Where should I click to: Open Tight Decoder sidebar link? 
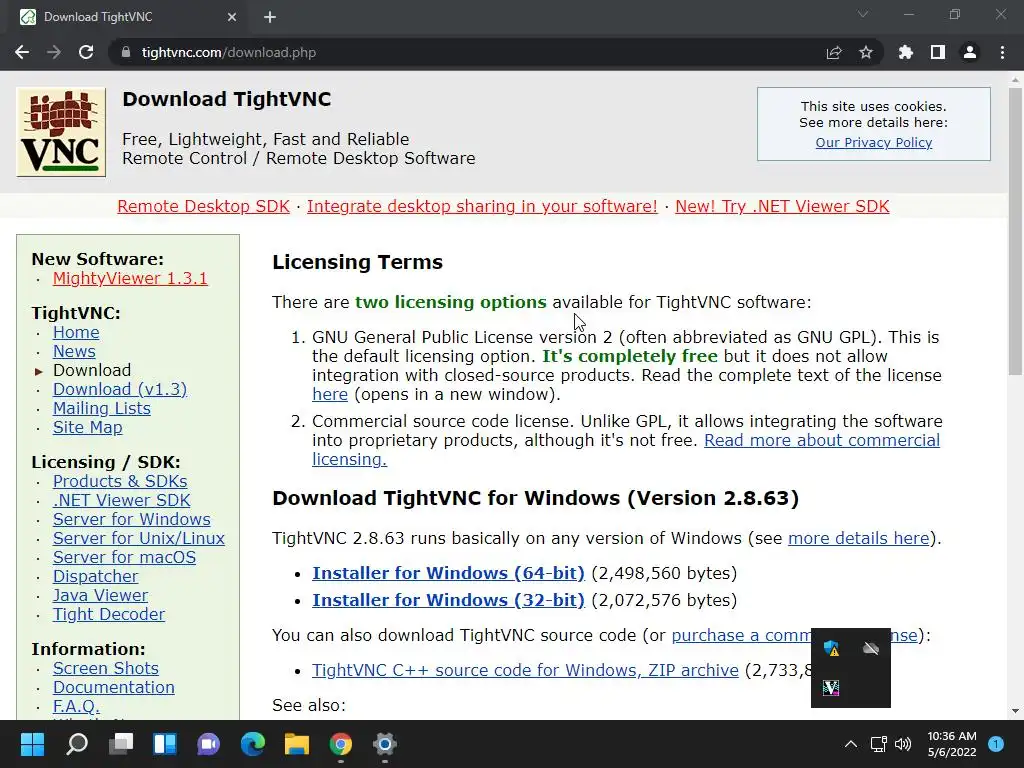(108, 614)
